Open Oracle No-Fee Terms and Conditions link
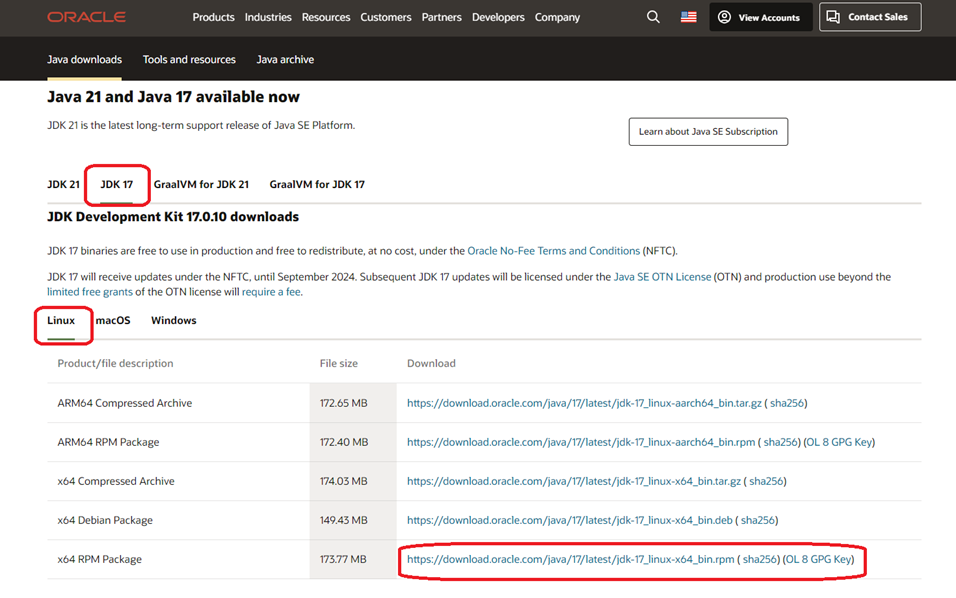This screenshot has height=598, width=956. tap(554, 251)
